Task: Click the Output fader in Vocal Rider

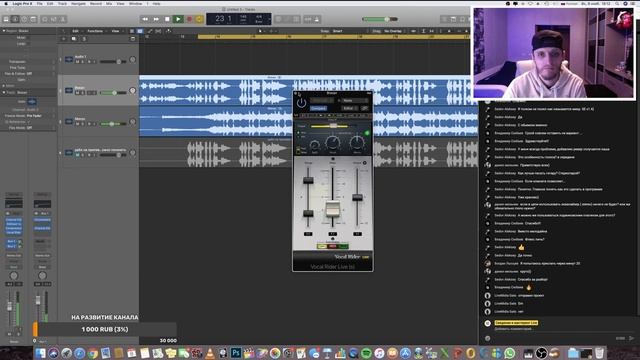Action: [358, 198]
